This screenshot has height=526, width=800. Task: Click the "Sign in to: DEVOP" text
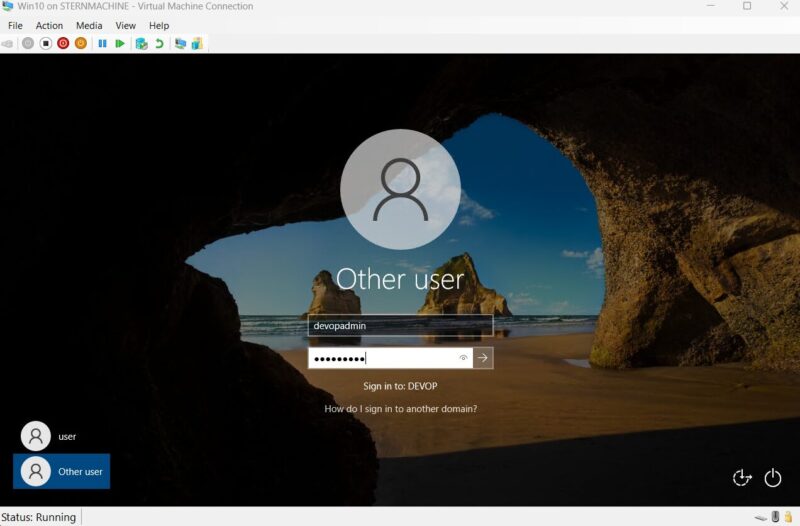pyautogui.click(x=401, y=386)
